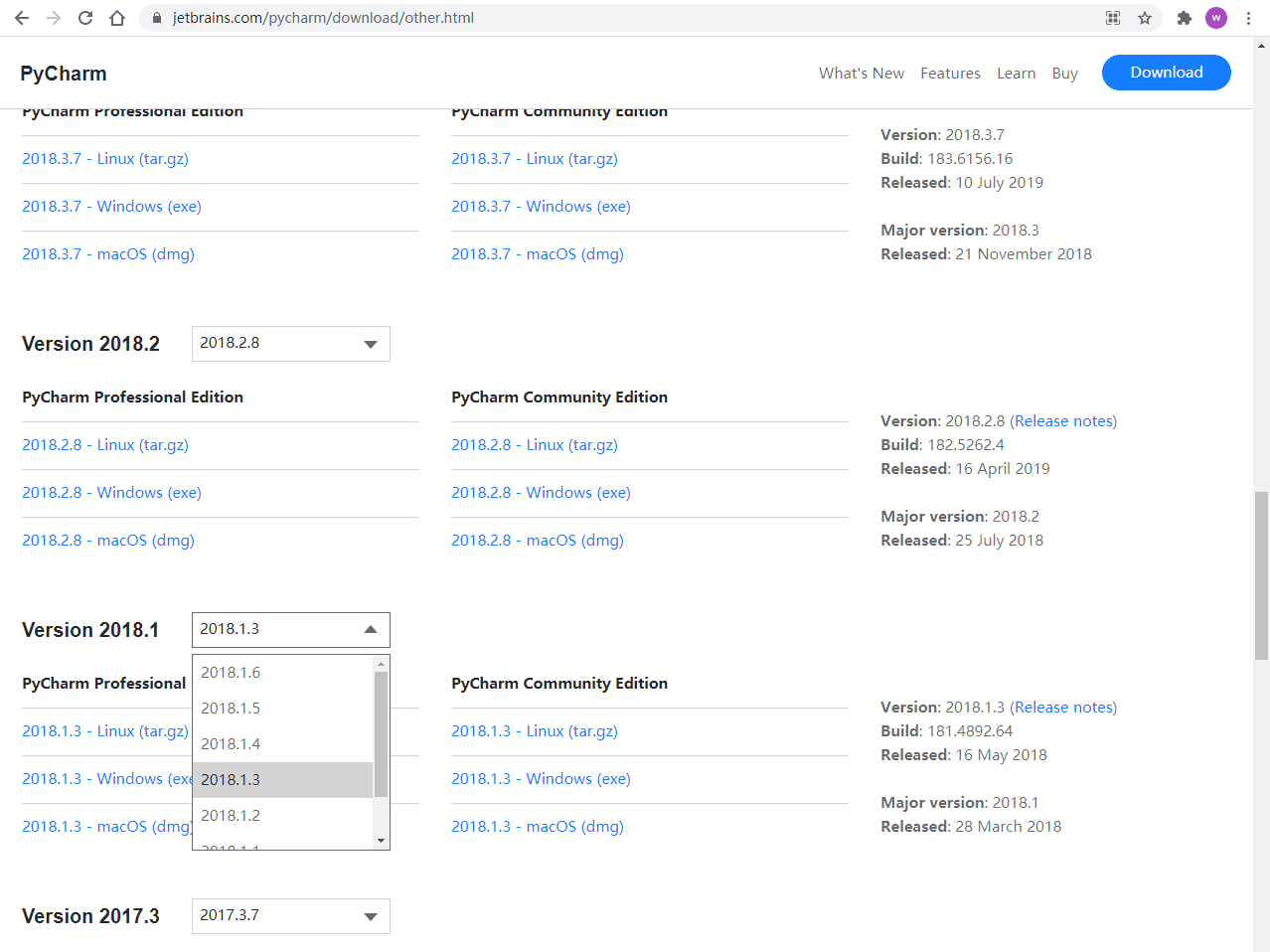Click the build number 181.4892.64
This screenshot has width=1270, height=952.
pos(970,731)
